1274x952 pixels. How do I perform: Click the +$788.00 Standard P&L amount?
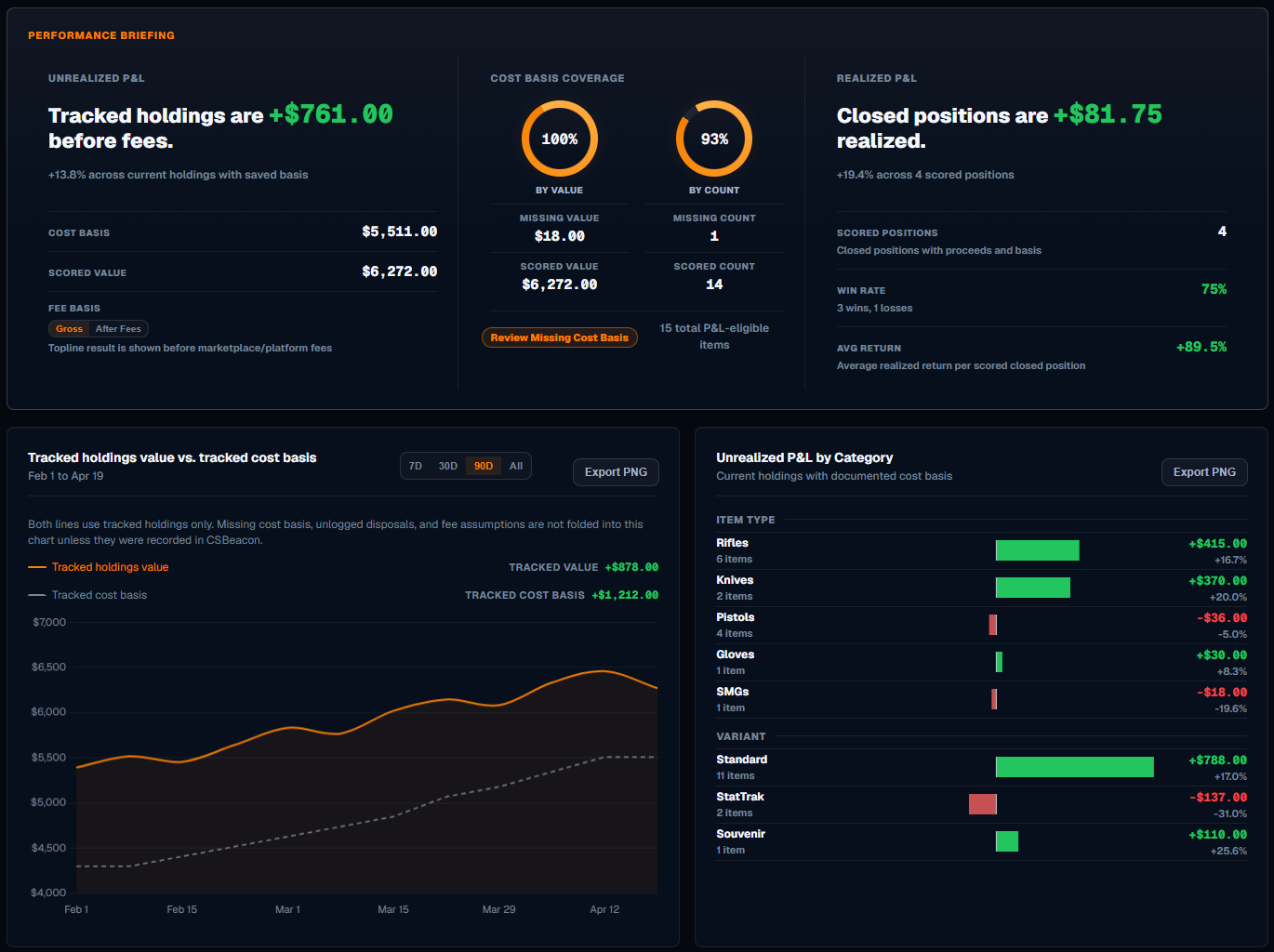coord(1218,760)
